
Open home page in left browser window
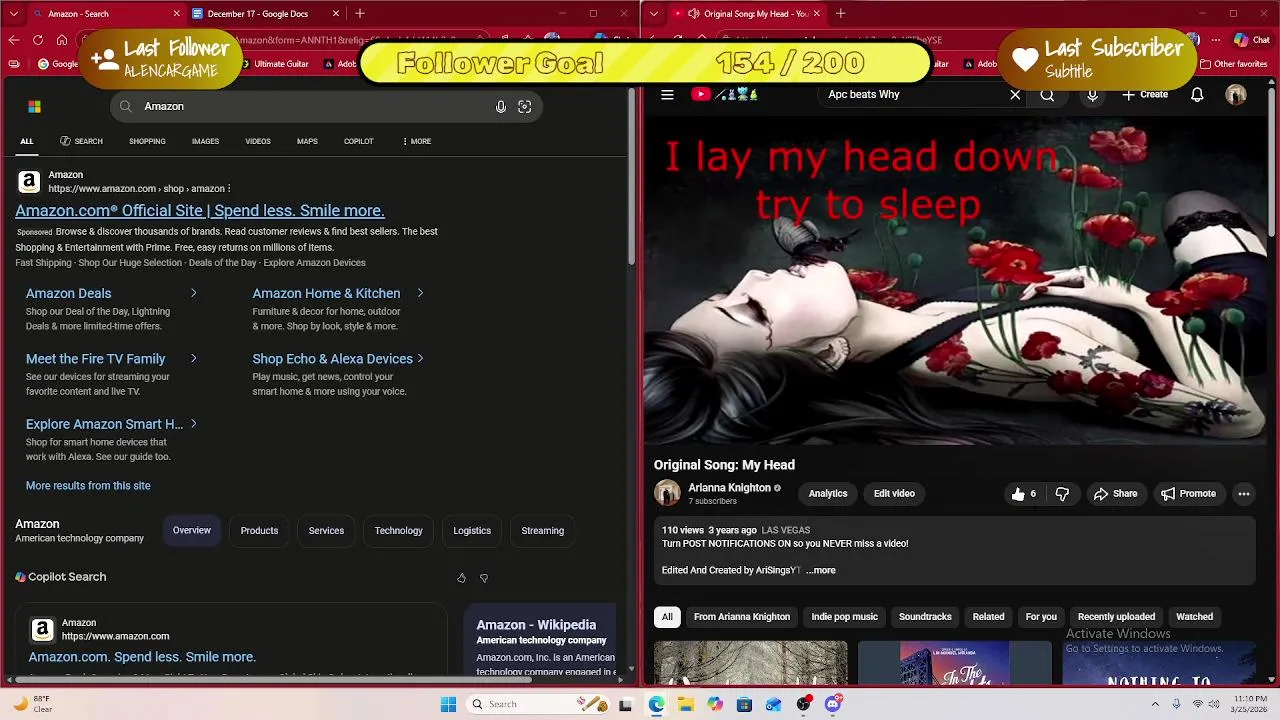pyautogui.click(x=62, y=40)
